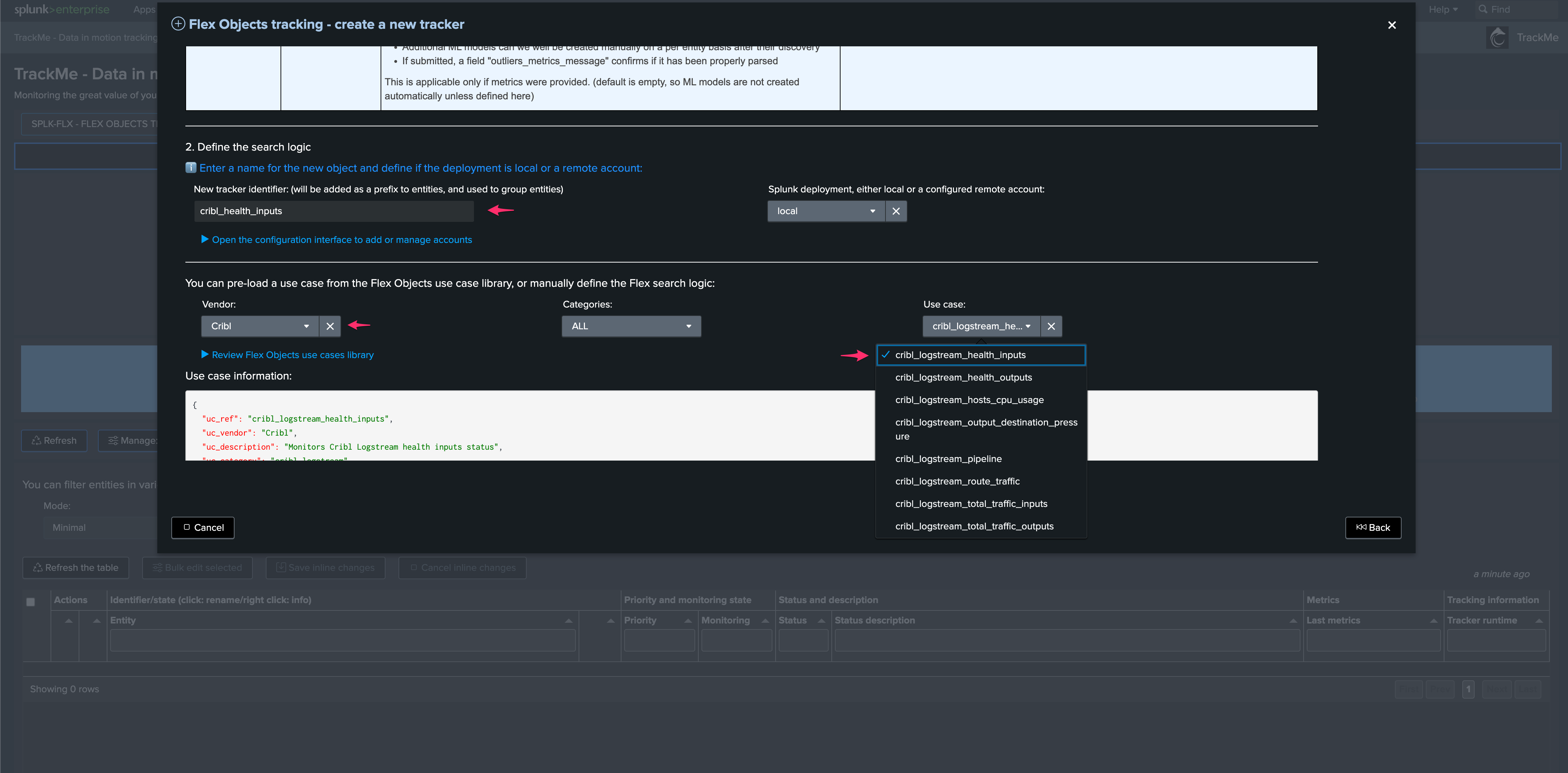Clear the selected use case value
Image resolution: width=1568 pixels, height=773 pixels.
(1051, 326)
